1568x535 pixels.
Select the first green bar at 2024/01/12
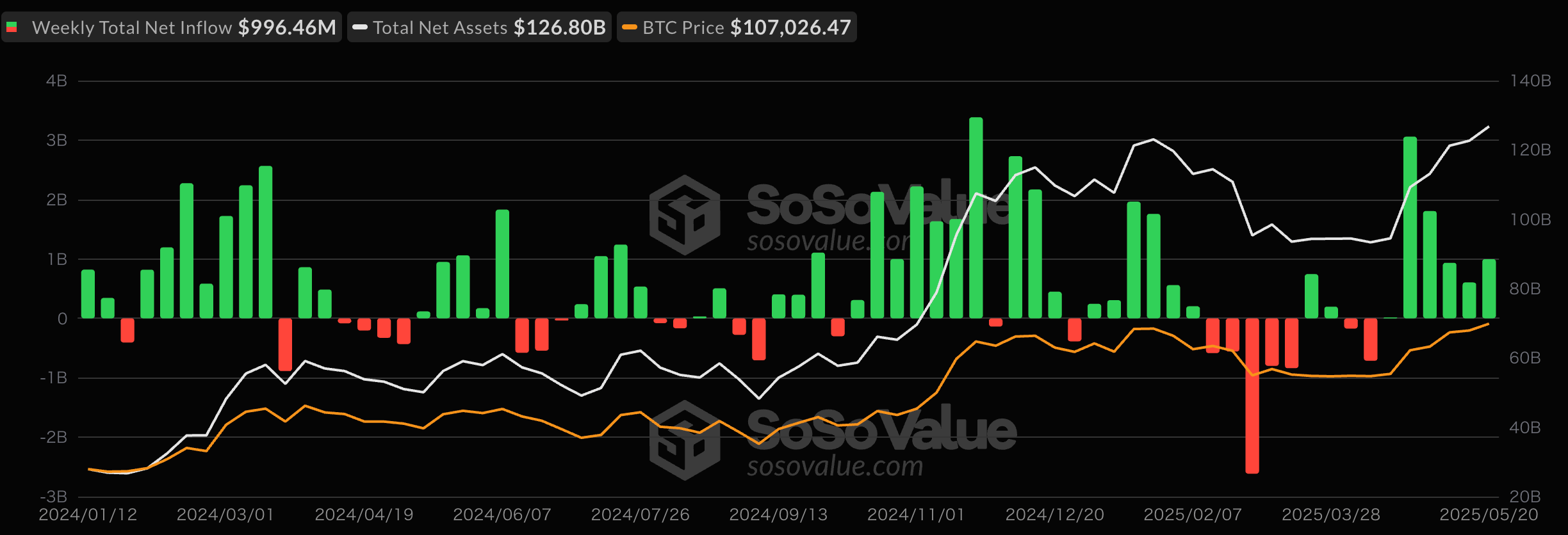[x=88, y=294]
